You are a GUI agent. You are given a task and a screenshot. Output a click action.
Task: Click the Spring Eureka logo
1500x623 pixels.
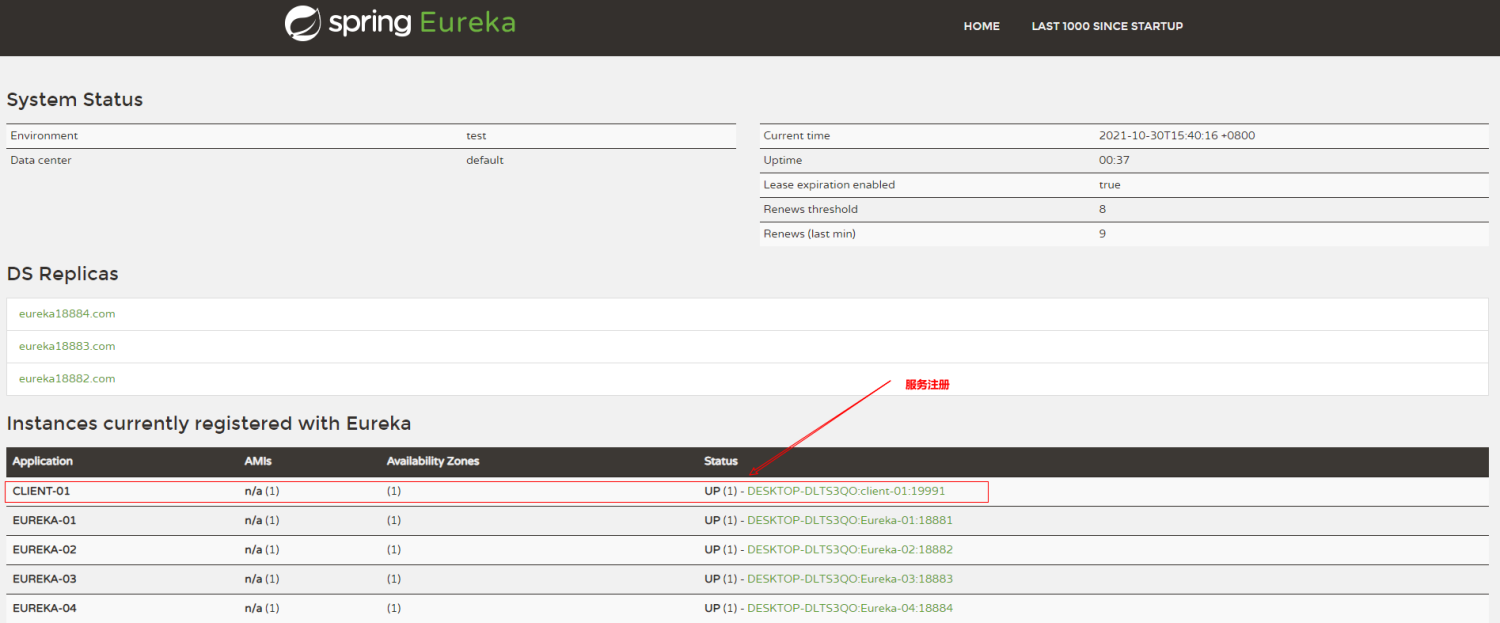[x=400, y=22]
